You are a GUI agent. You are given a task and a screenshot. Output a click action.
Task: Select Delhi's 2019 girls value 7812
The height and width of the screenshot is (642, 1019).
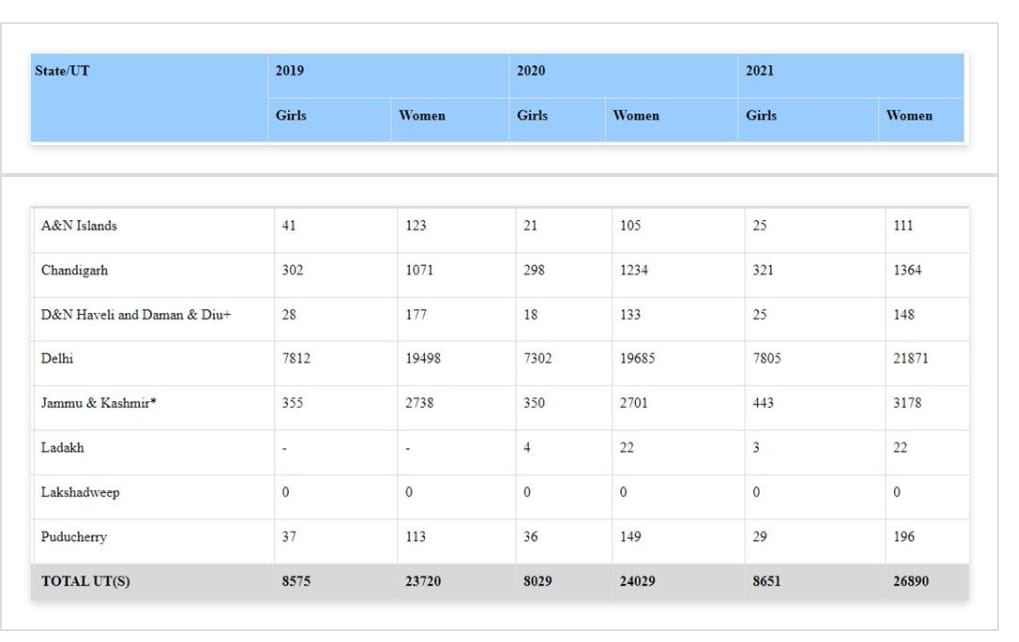pos(296,359)
